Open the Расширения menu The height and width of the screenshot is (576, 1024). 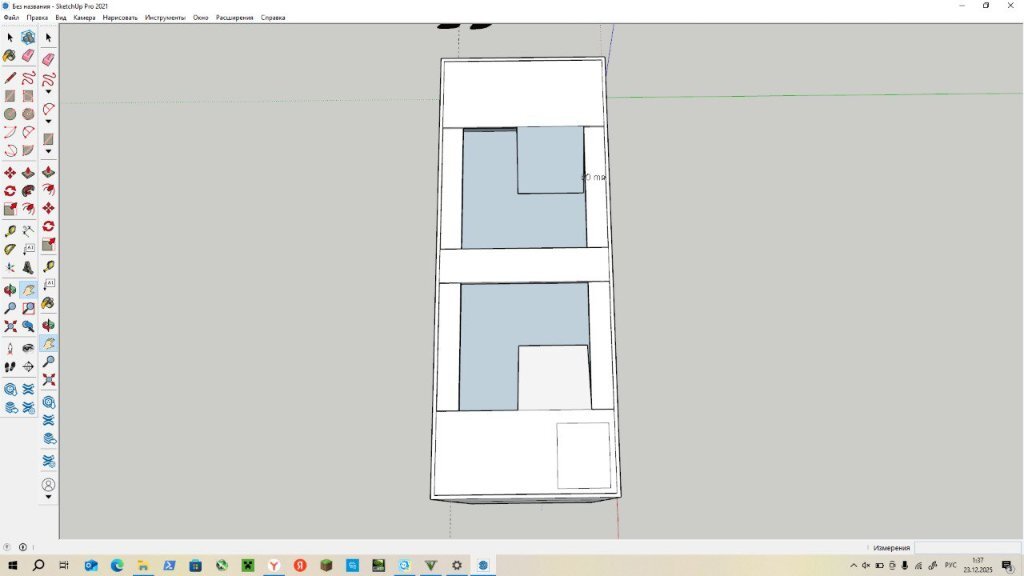pos(234,18)
